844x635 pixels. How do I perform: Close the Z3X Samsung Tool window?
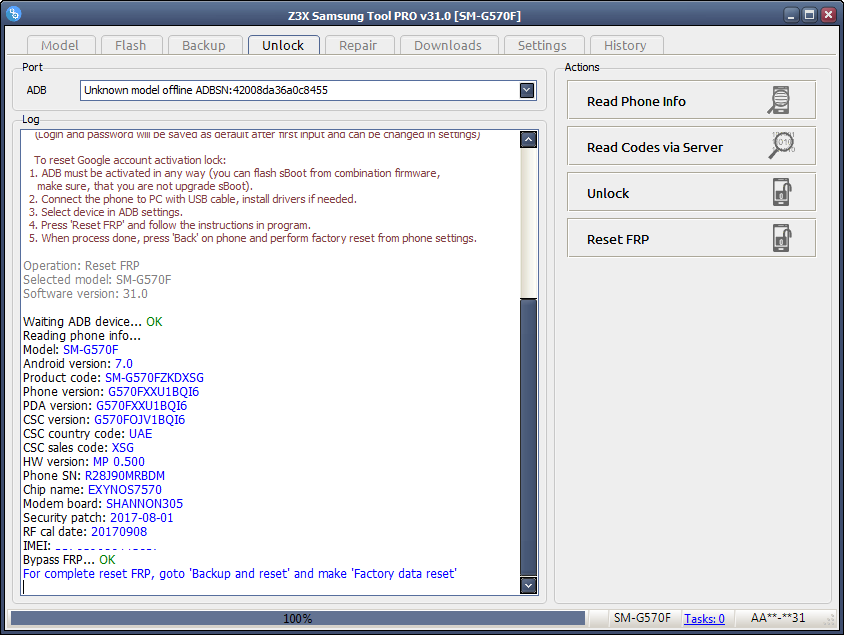point(828,15)
